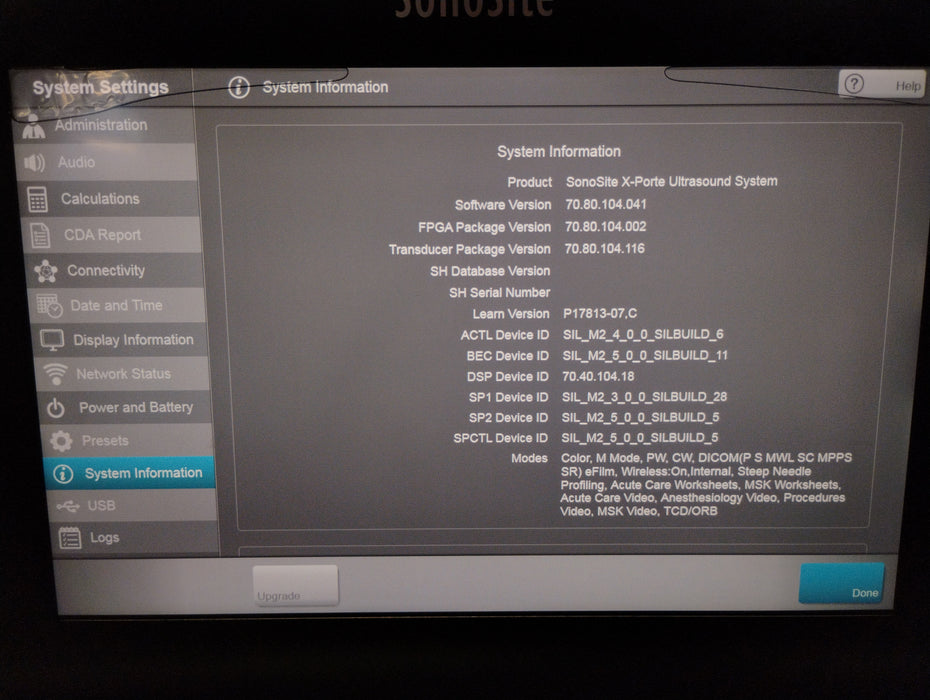Click the SH Serial Number label
The width and height of the screenshot is (930, 700).
tap(499, 292)
